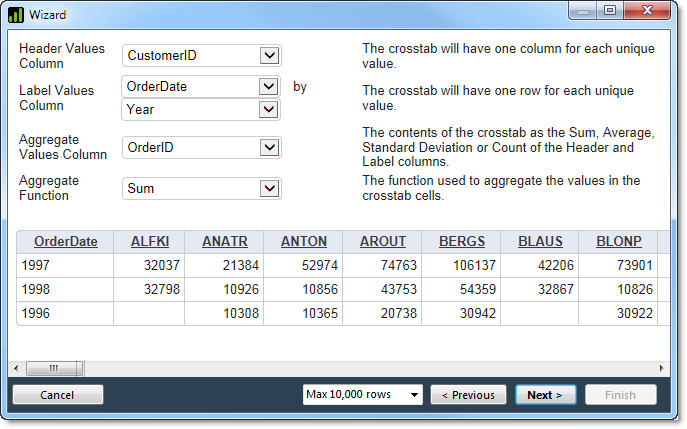Click the ANATR column header
The image size is (687, 429).
[225, 241]
